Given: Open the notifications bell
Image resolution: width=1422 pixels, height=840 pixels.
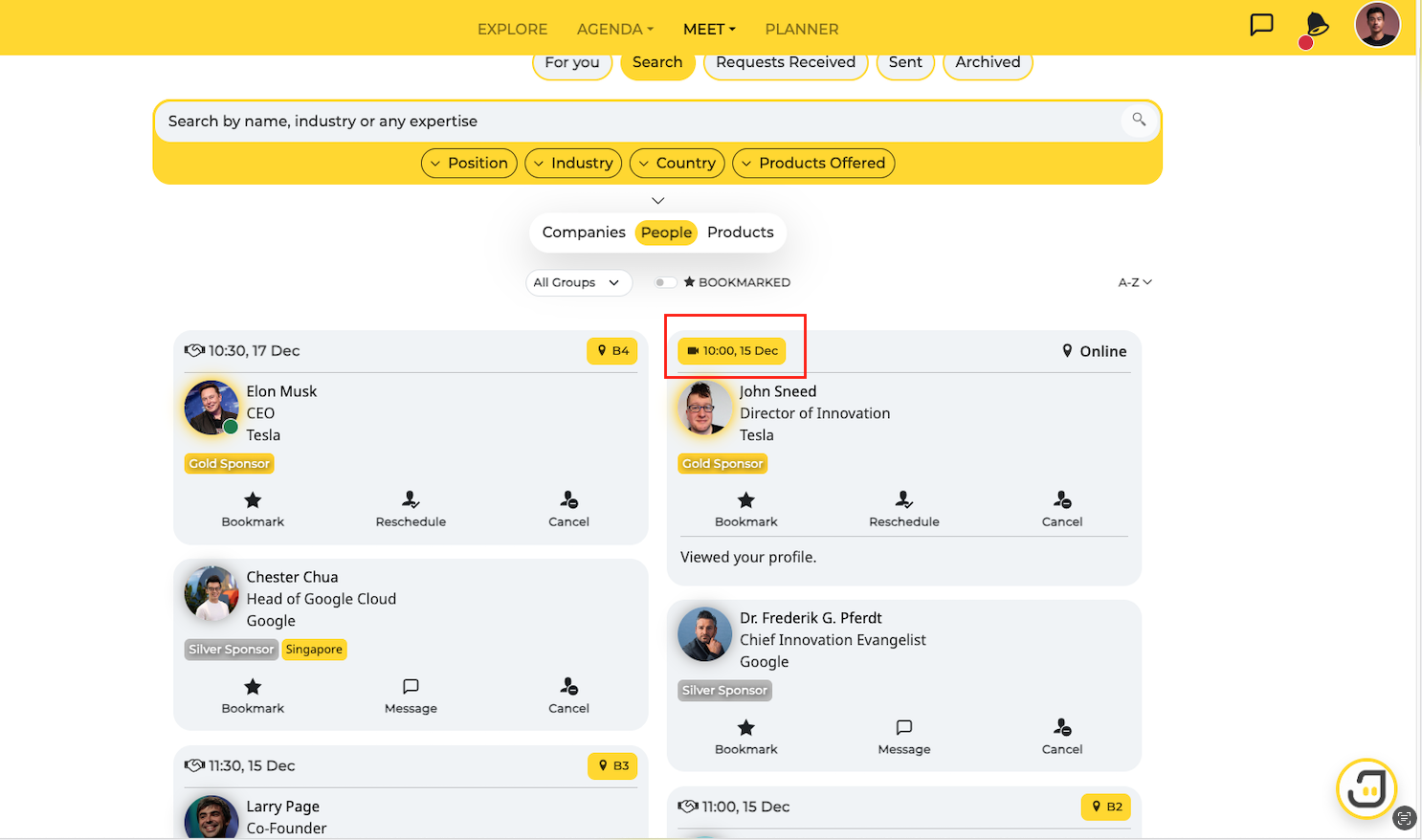Looking at the screenshot, I should point(1316,26).
